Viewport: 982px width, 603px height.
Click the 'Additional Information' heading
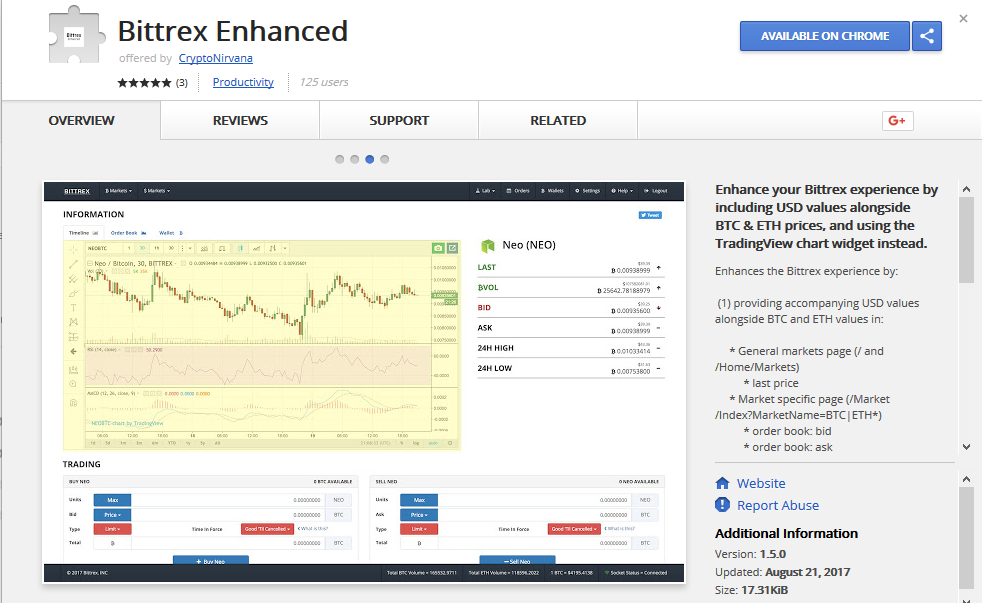[x=787, y=533]
